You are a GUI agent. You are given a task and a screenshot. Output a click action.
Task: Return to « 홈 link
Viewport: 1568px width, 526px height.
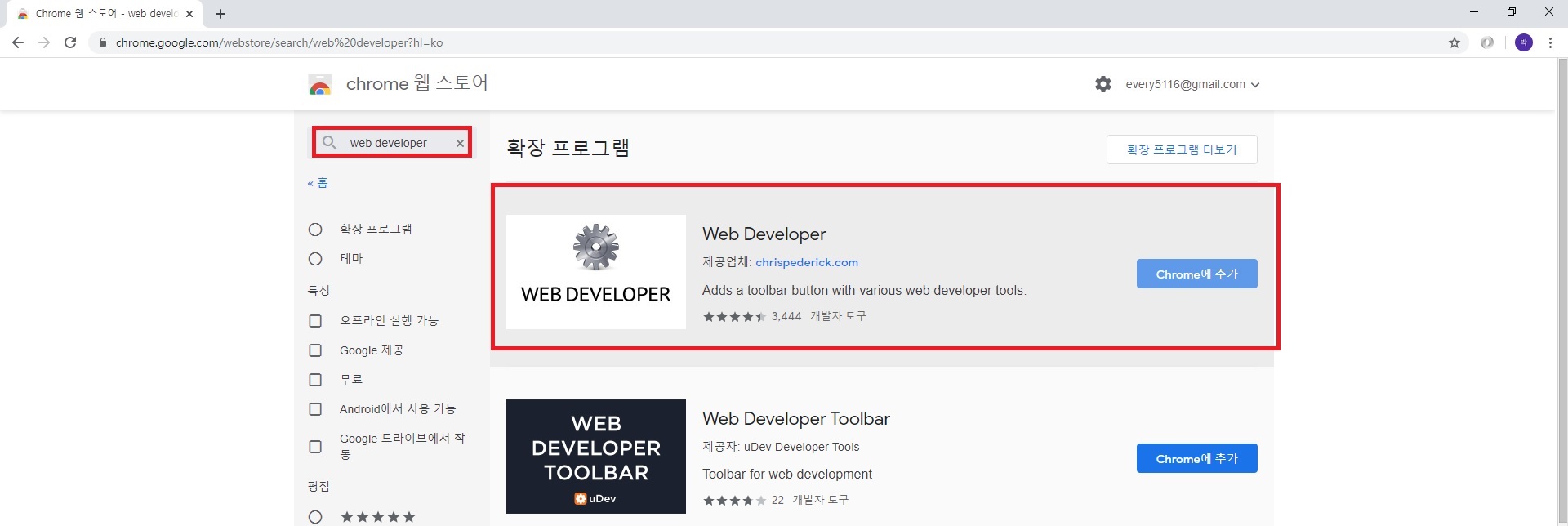tap(318, 183)
